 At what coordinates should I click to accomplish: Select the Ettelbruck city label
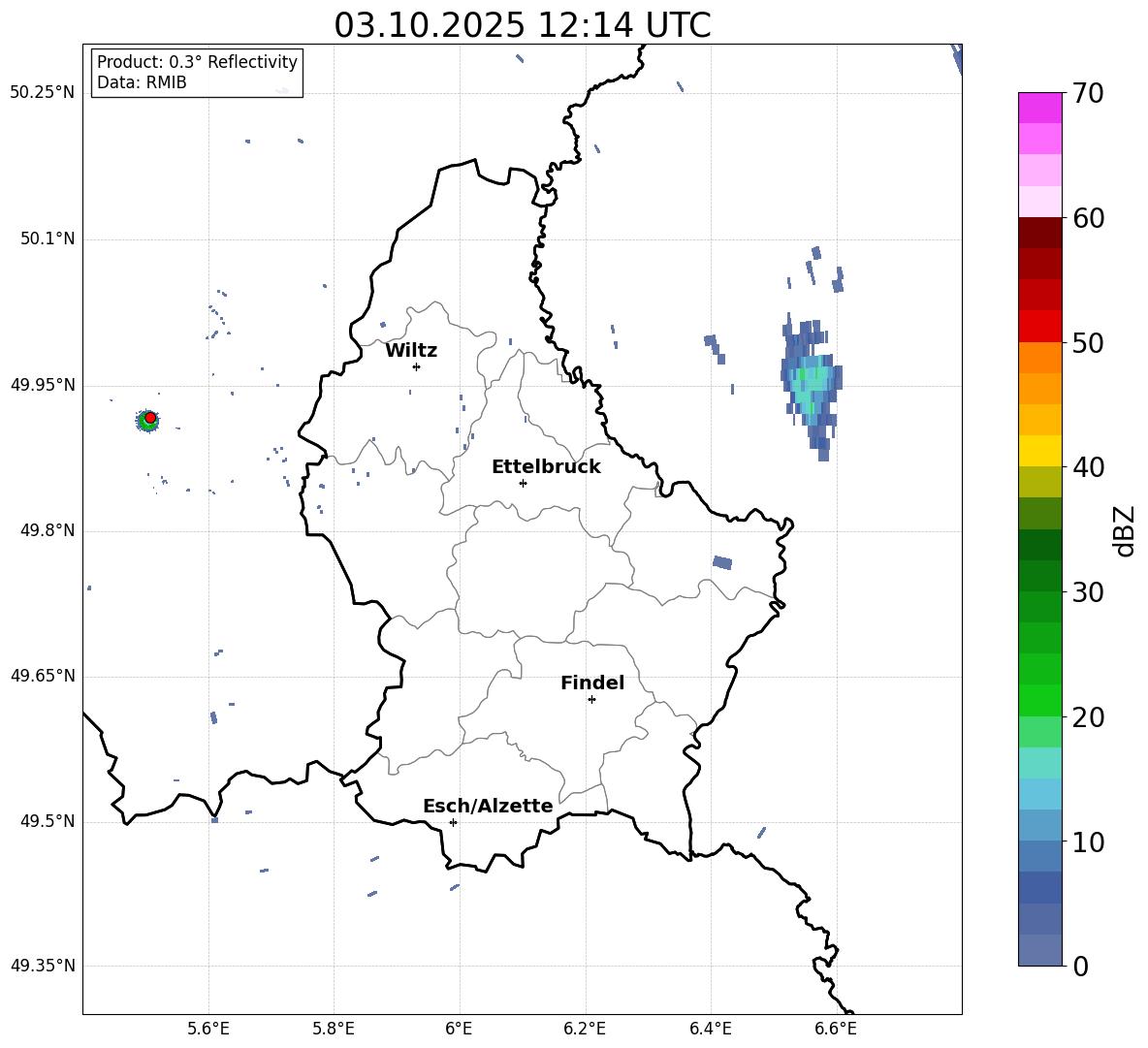coord(546,467)
